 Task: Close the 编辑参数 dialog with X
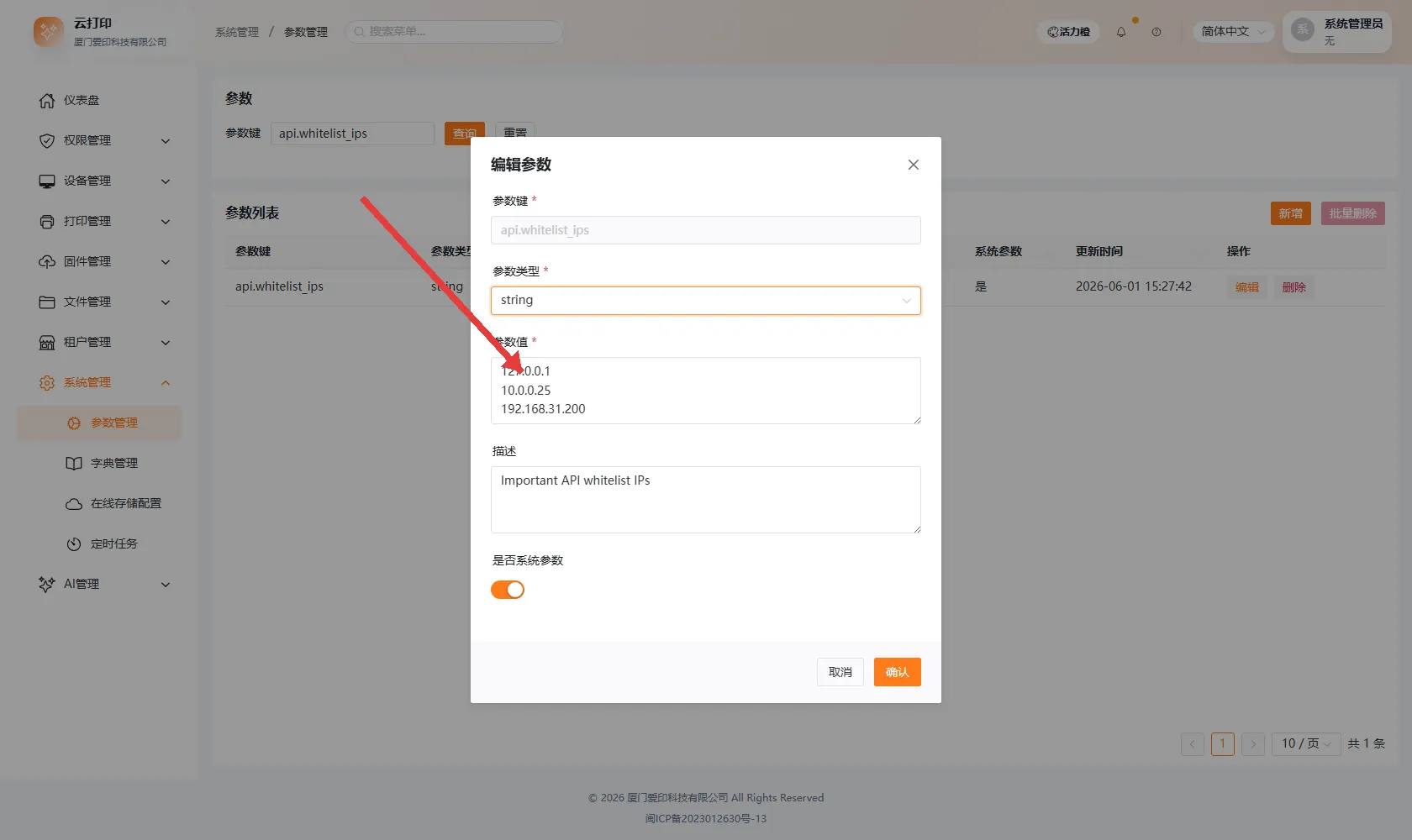(914, 165)
